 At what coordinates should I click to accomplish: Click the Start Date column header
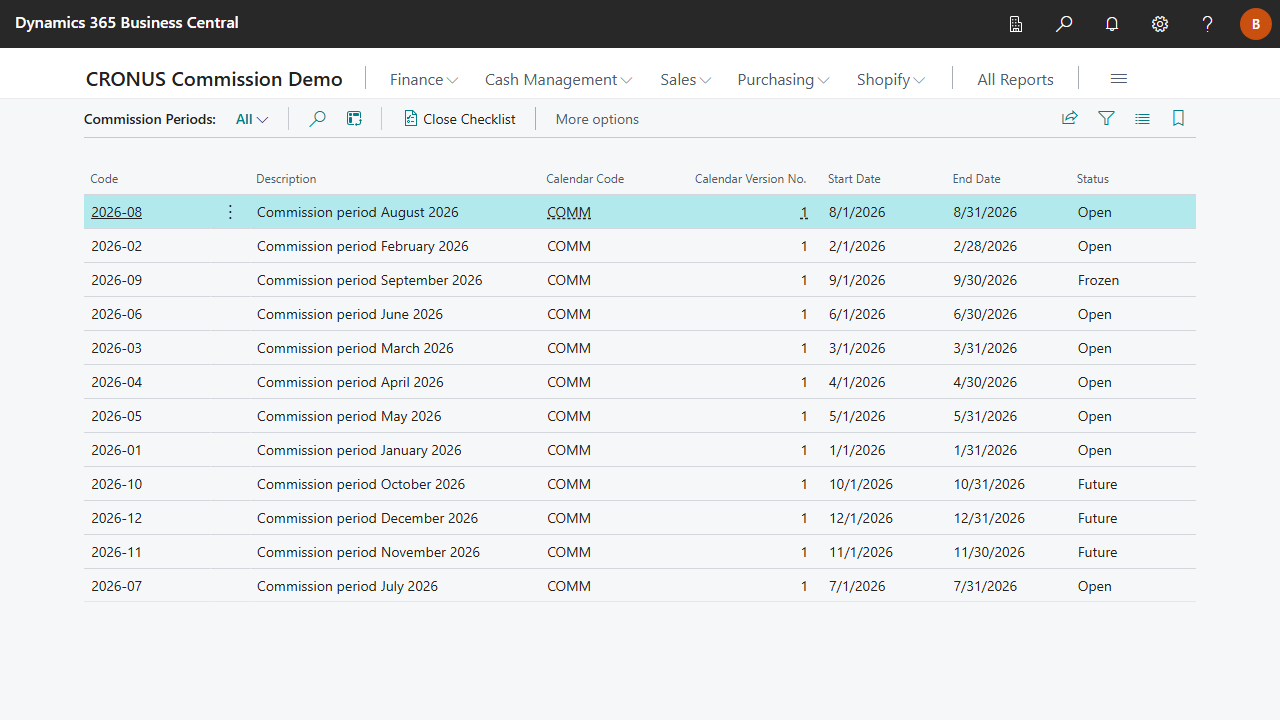tap(854, 179)
